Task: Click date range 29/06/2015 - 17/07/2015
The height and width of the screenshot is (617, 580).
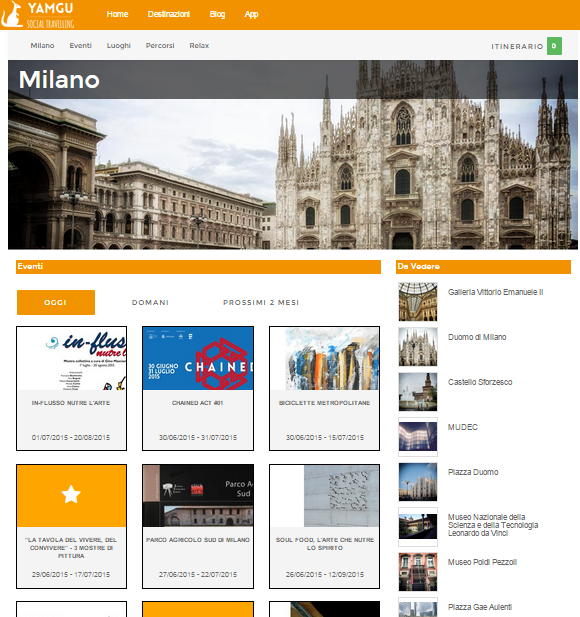Action: coord(71,575)
